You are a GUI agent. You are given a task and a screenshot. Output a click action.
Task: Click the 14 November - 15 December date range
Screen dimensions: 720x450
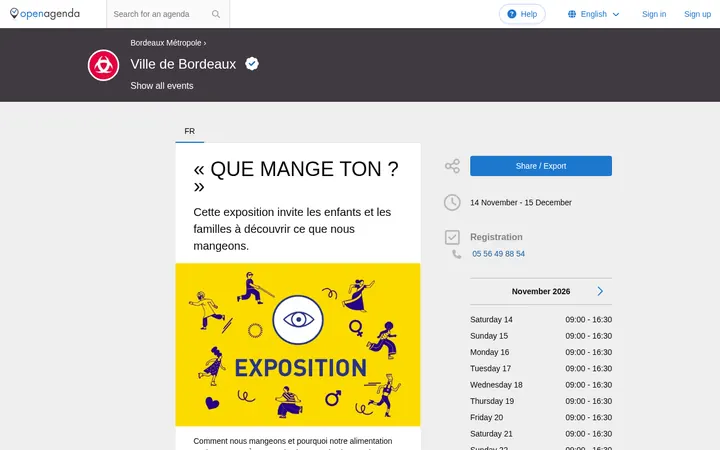point(521,202)
